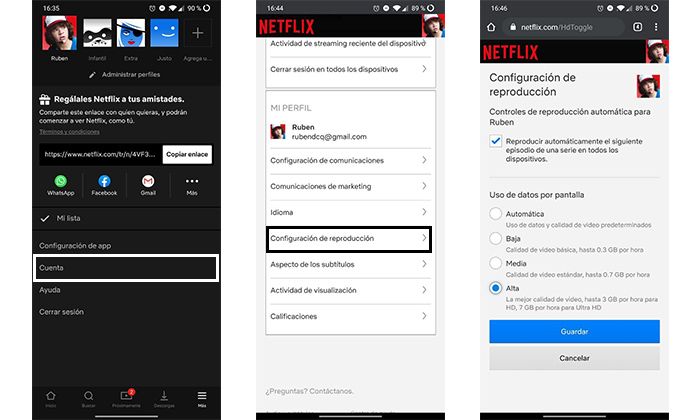Select the Alta data usage radio
The height and width of the screenshot is (420, 700).
496,288
